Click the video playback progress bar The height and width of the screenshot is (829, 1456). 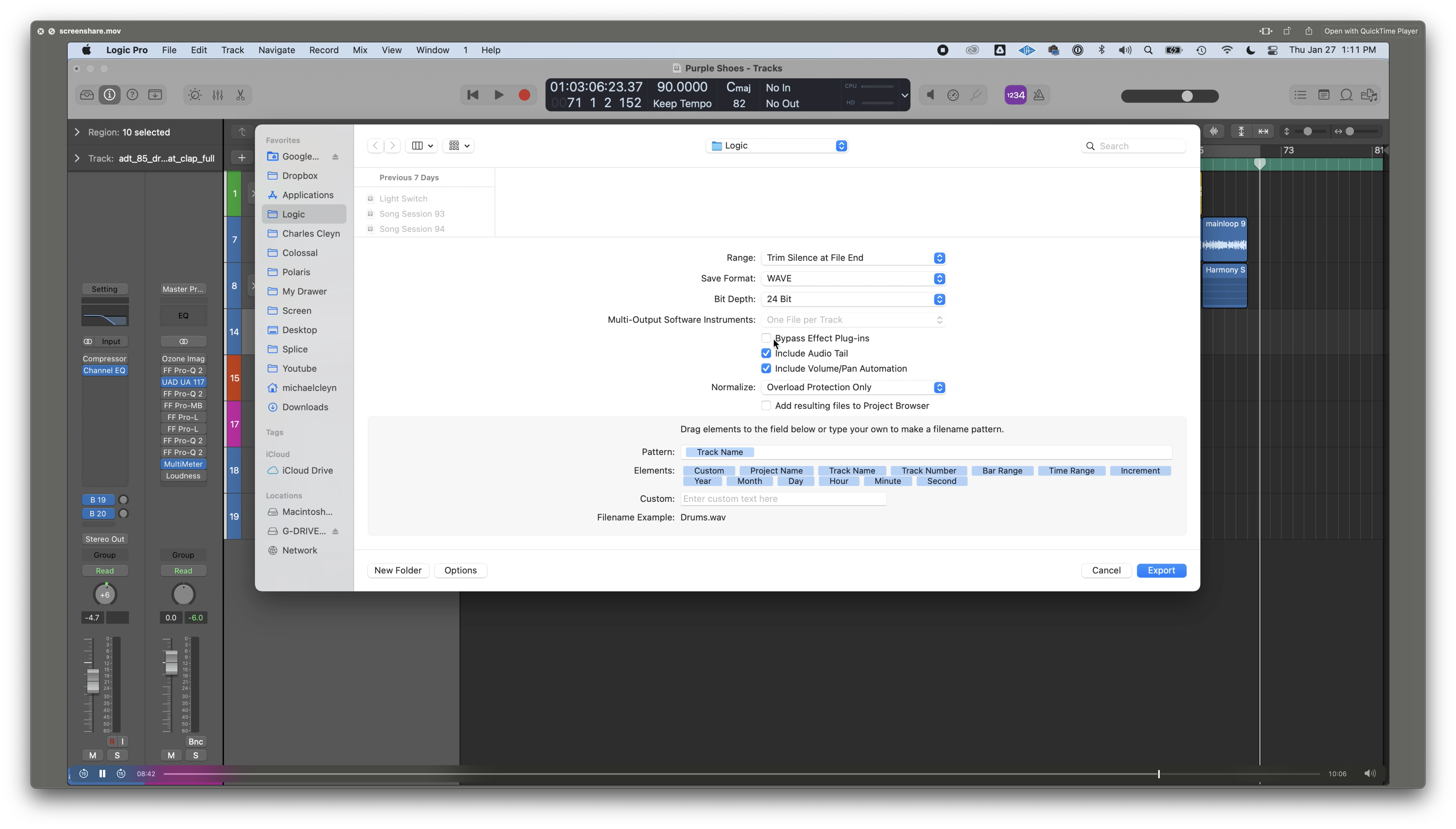point(741,774)
